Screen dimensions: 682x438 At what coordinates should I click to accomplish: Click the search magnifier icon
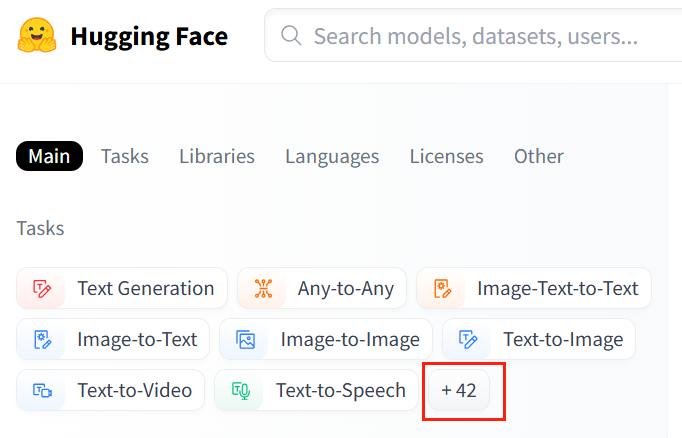292,37
